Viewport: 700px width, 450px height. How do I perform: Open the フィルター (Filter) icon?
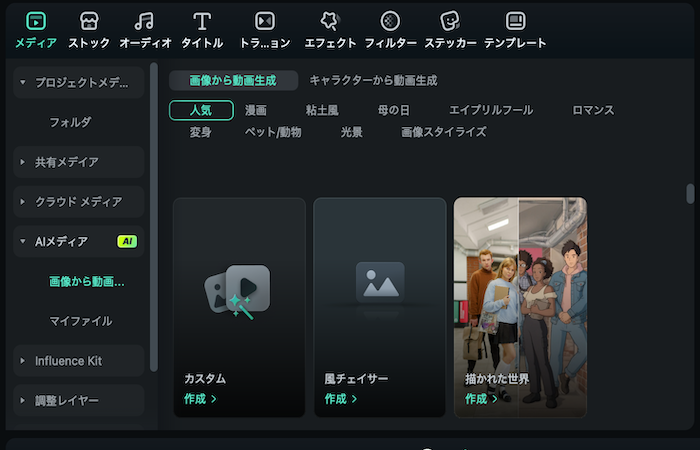390,21
